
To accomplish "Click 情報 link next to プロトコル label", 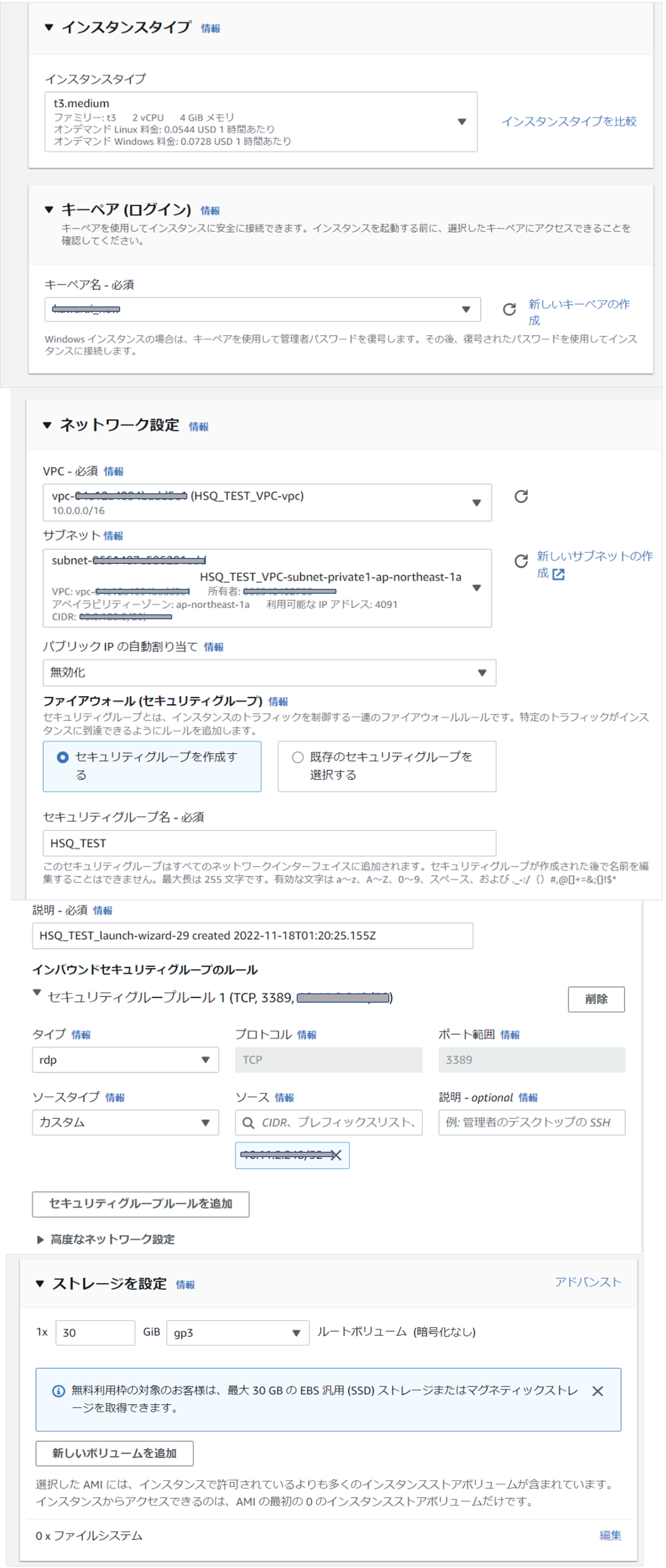I will point(307,1035).
